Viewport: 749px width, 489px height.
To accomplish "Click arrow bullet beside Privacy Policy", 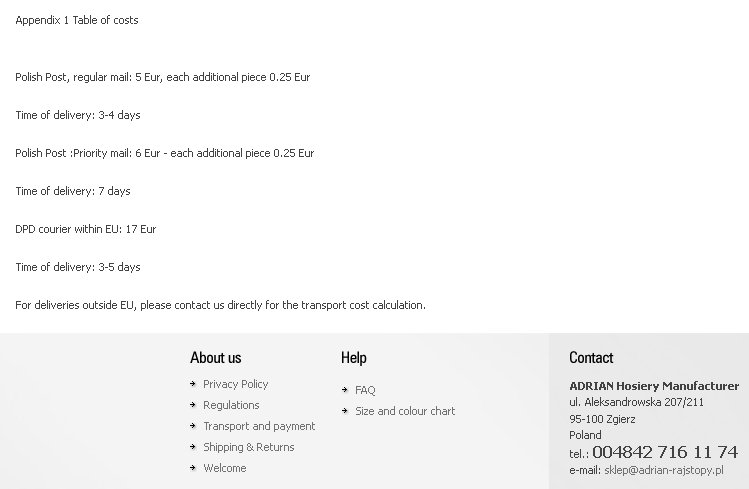I will (x=193, y=383).
